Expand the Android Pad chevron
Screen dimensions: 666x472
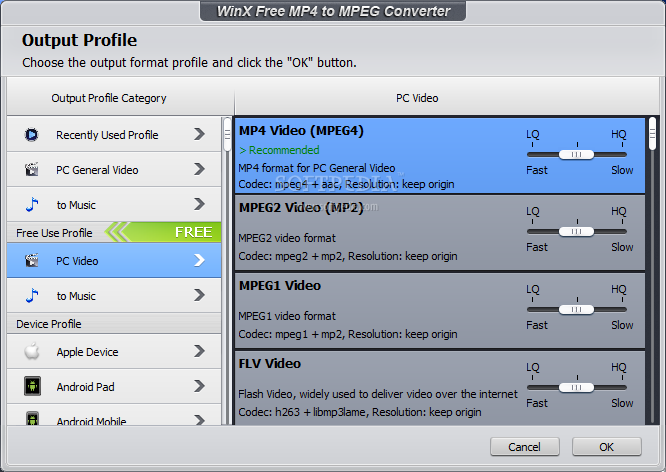tap(199, 387)
